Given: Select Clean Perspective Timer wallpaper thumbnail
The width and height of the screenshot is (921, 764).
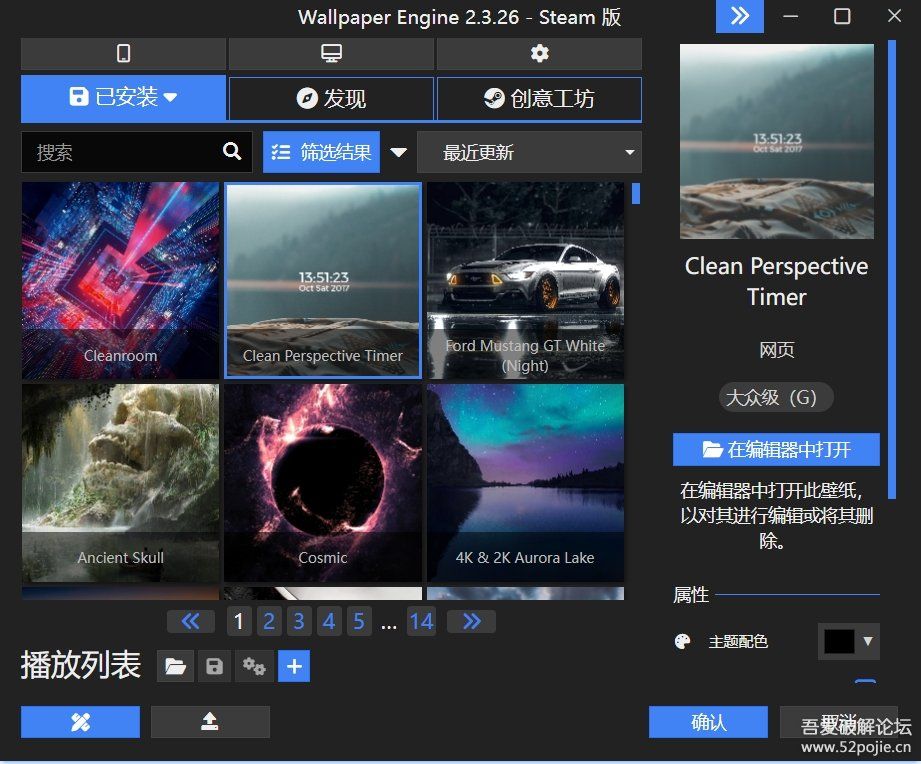Looking at the screenshot, I should pyautogui.click(x=323, y=281).
